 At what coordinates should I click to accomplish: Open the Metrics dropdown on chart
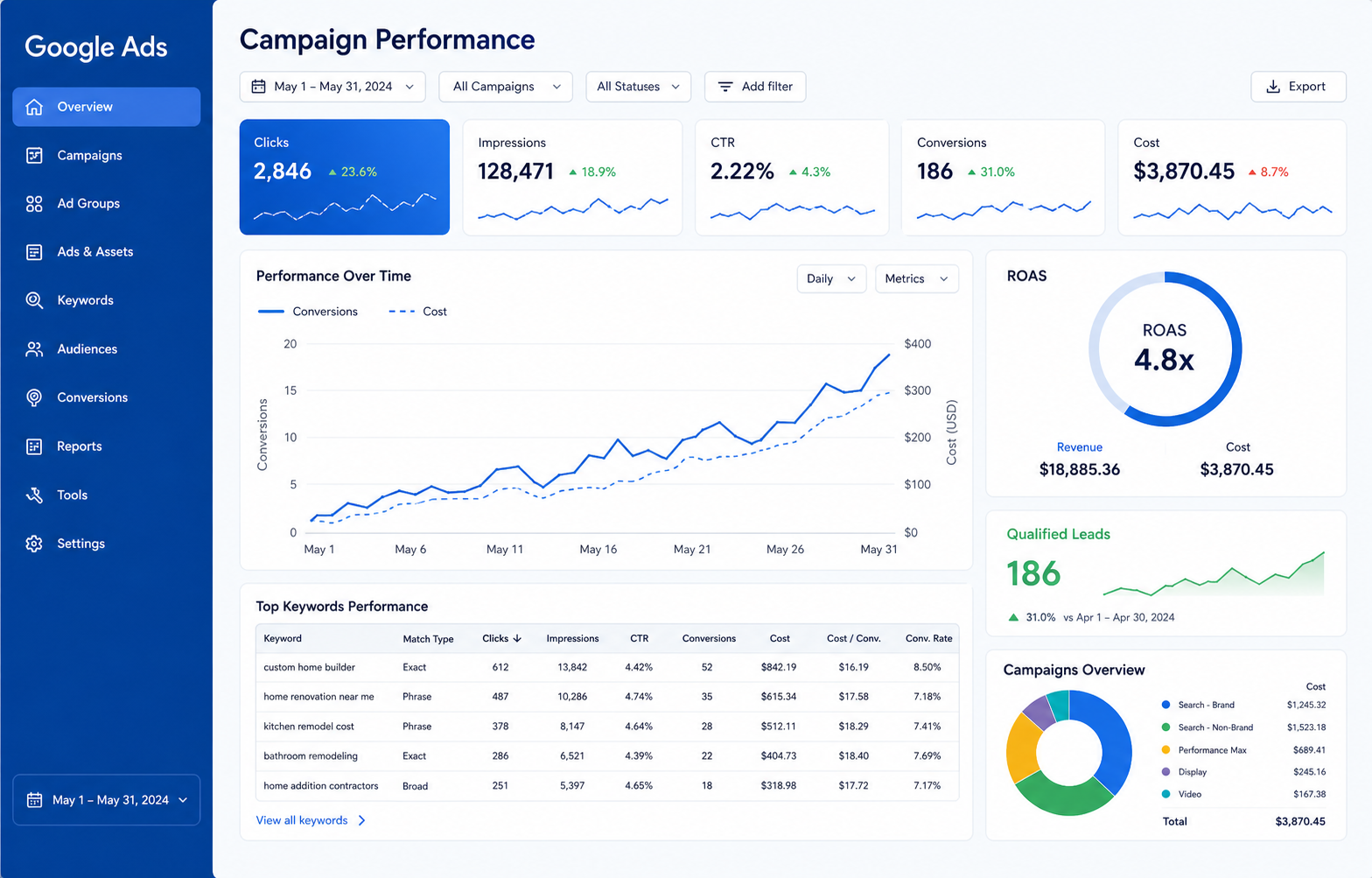[917, 279]
